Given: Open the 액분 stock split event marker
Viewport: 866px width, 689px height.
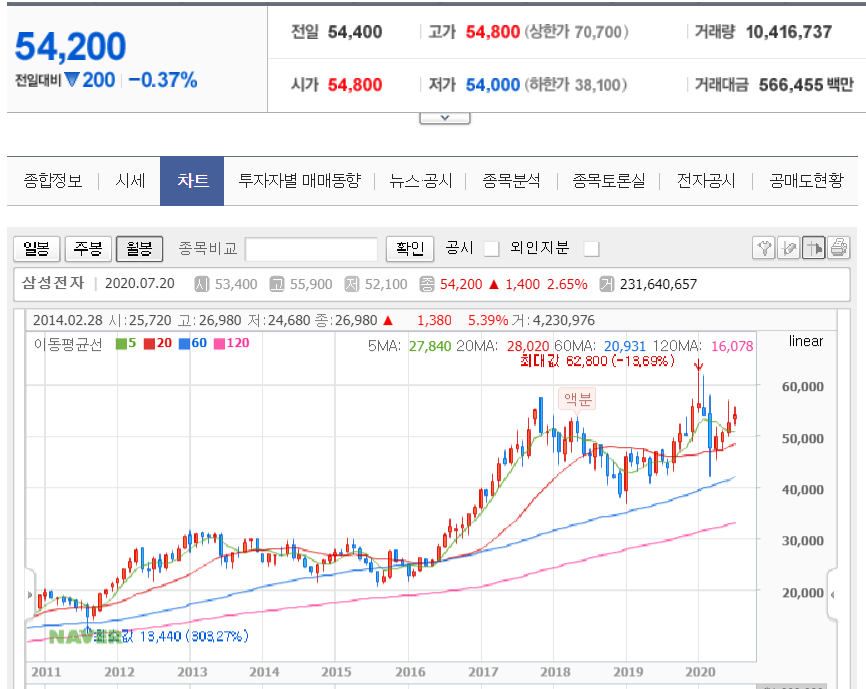Looking at the screenshot, I should tap(577, 399).
